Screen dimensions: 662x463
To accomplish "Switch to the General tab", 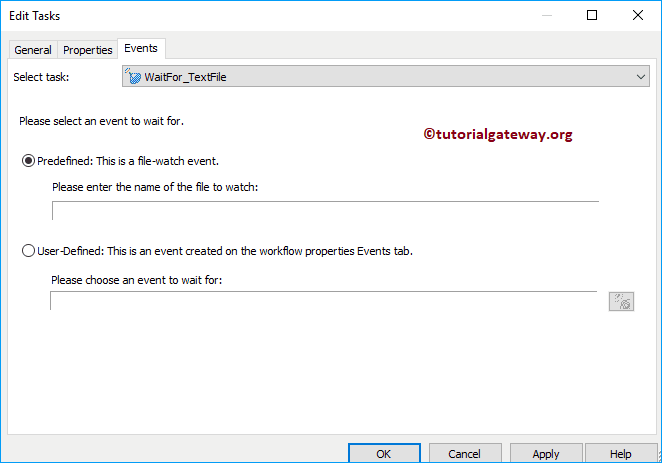I will pyautogui.click(x=33, y=50).
